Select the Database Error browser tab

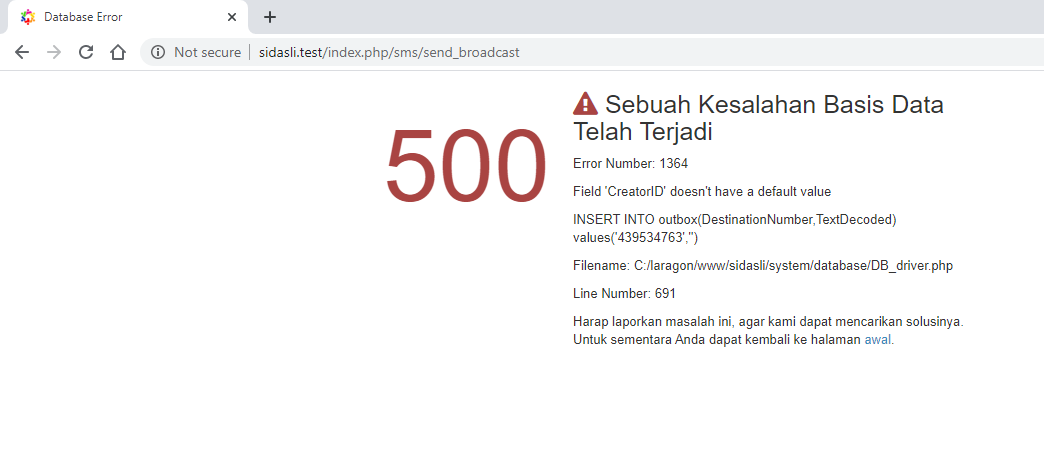click(128, 17)
